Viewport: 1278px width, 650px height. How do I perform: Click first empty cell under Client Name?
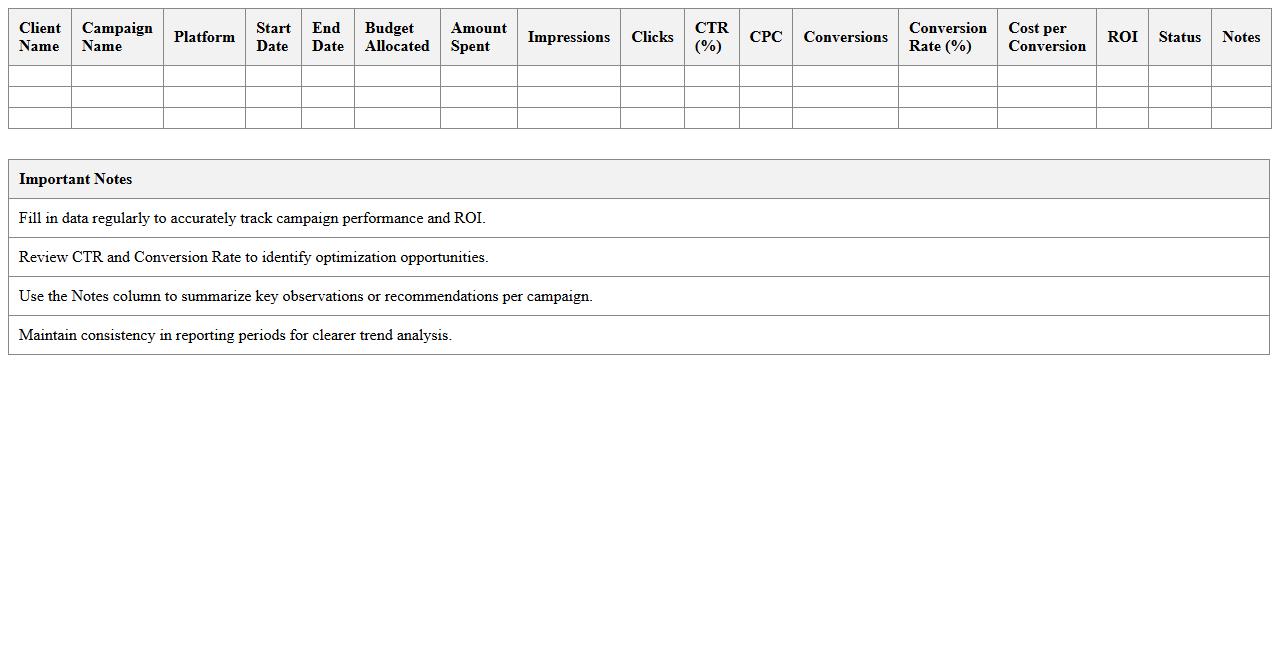40,76
